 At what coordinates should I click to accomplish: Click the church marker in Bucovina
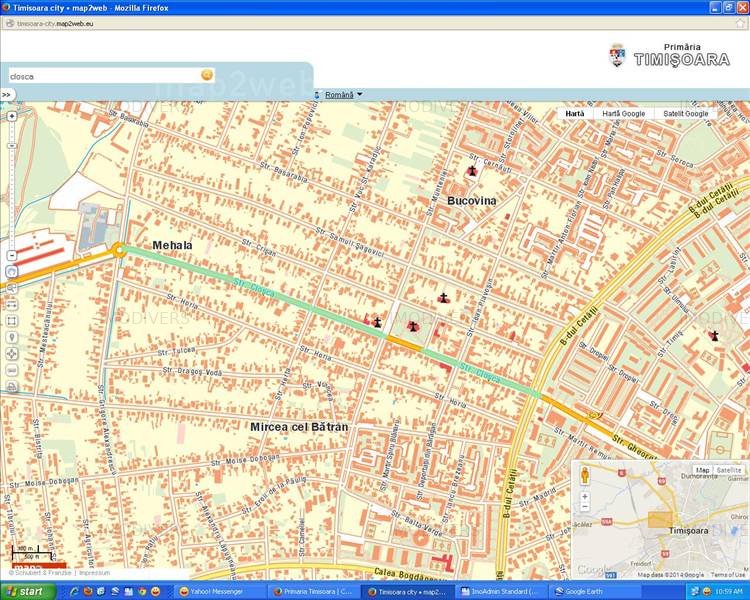click(x=471, y=171)
